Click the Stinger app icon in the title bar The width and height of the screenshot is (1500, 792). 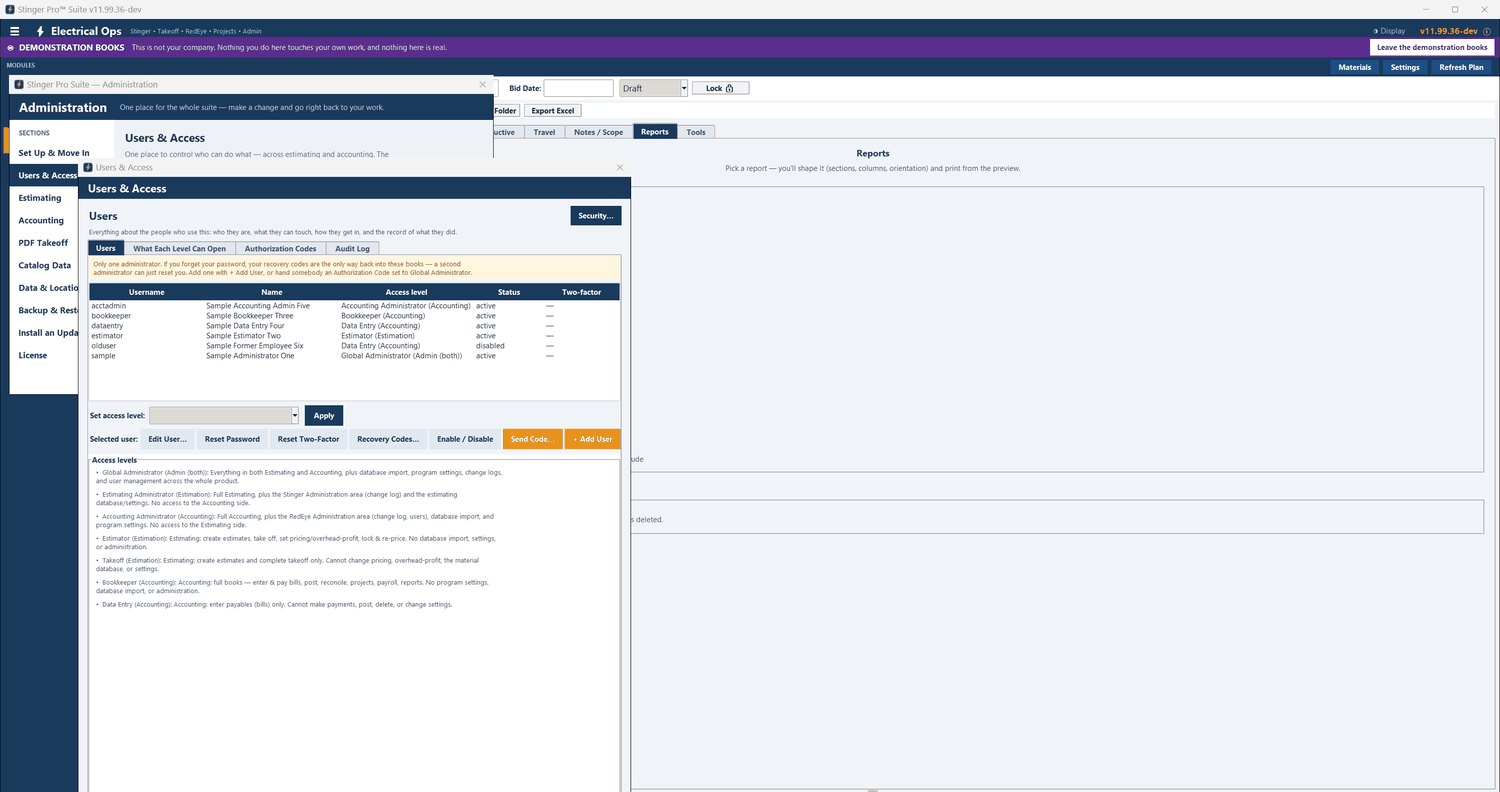(x=9, y=9)
